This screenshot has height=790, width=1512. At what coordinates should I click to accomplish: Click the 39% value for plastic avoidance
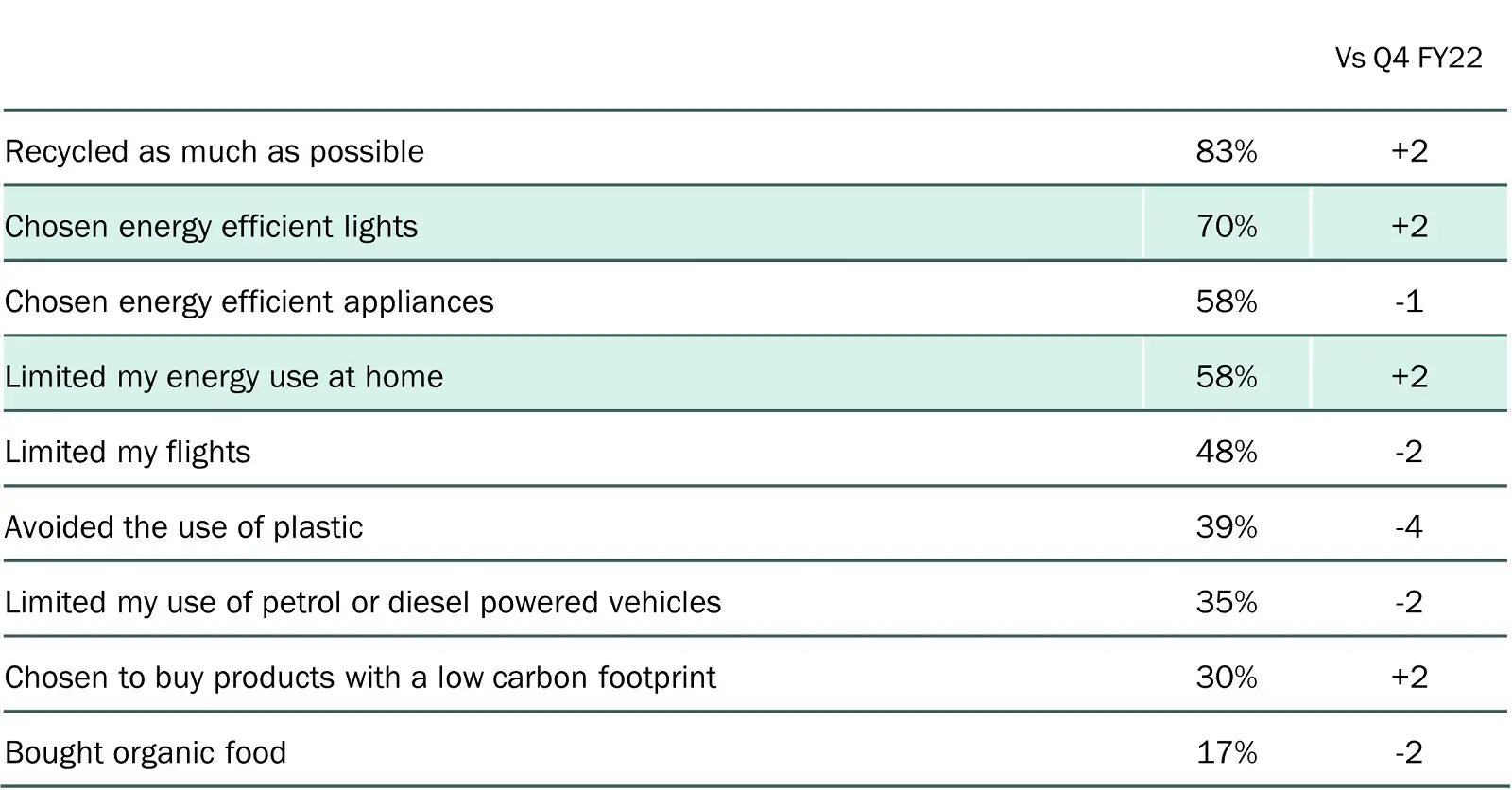(1227, 527)
